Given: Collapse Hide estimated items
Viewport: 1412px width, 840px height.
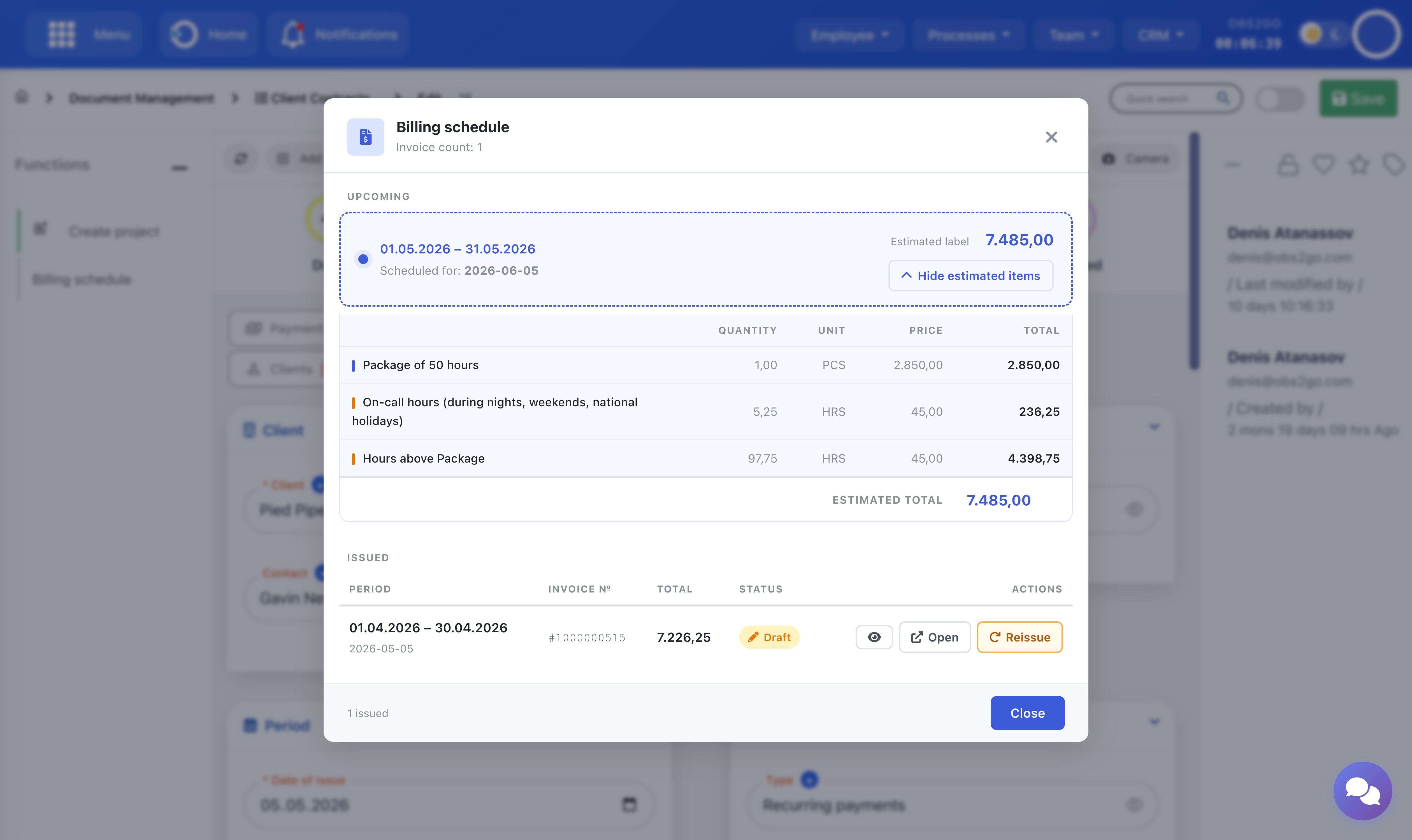Looking at the screenshot, I should coord(970,276).
